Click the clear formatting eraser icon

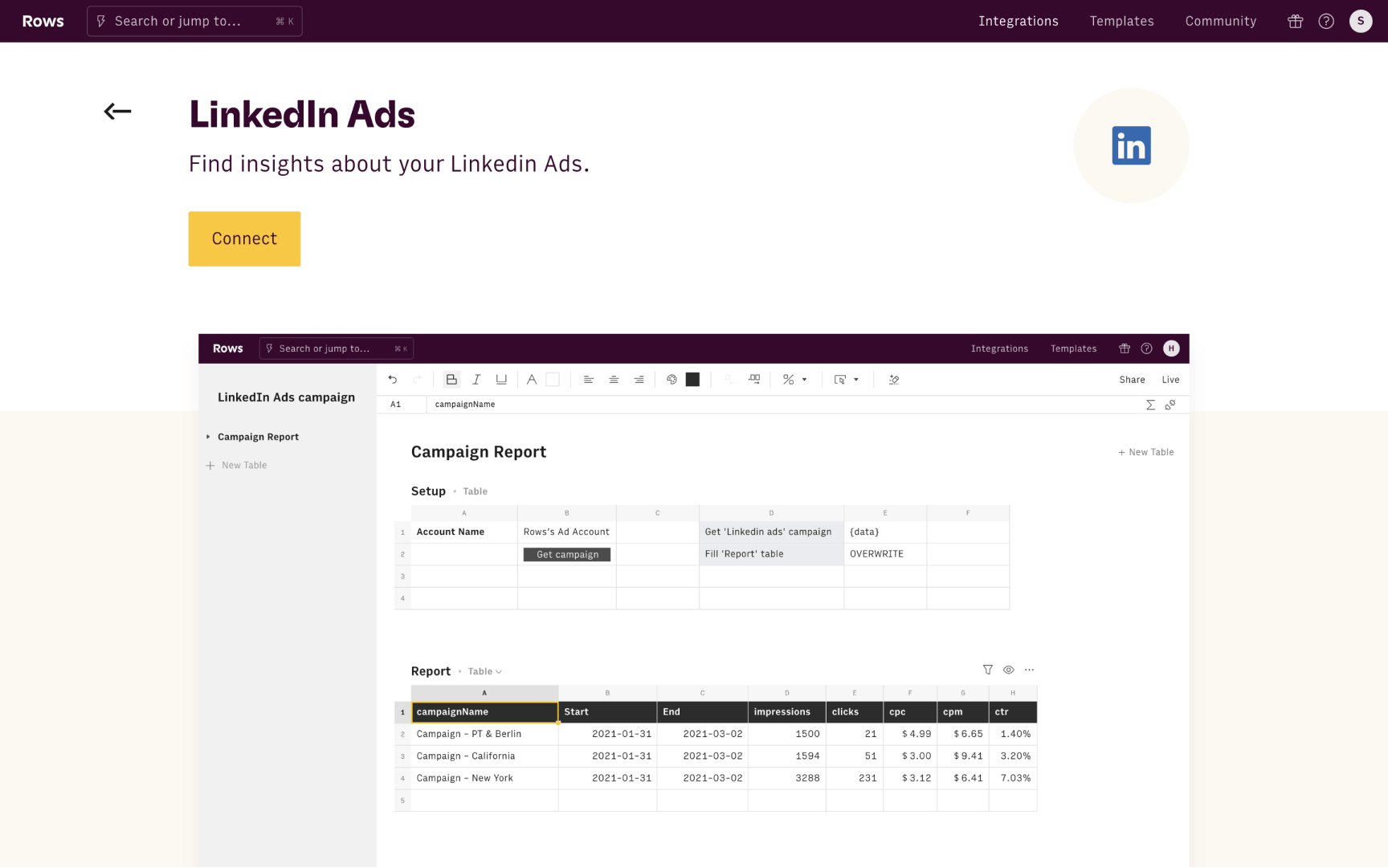[x=894, y=380]
